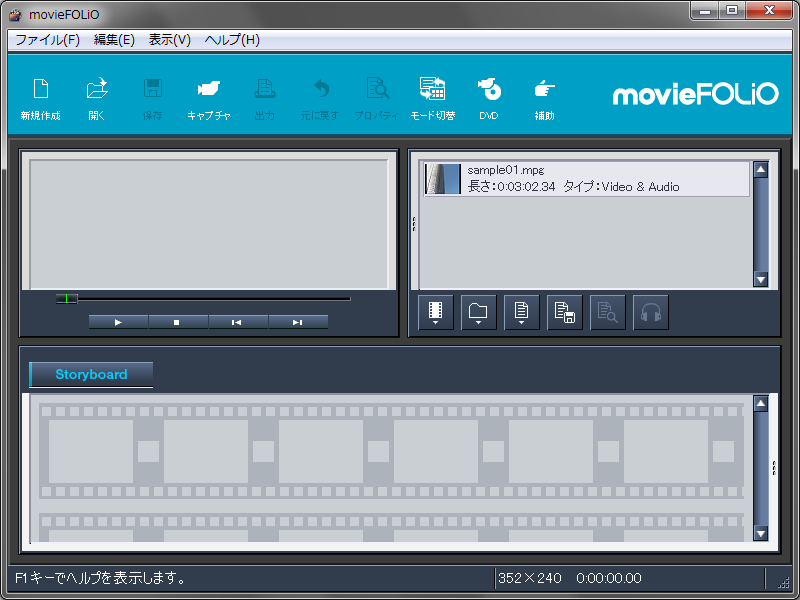Maximize the movieFOLiO window
Screen dimensions: 800x600
pos(732,10)
